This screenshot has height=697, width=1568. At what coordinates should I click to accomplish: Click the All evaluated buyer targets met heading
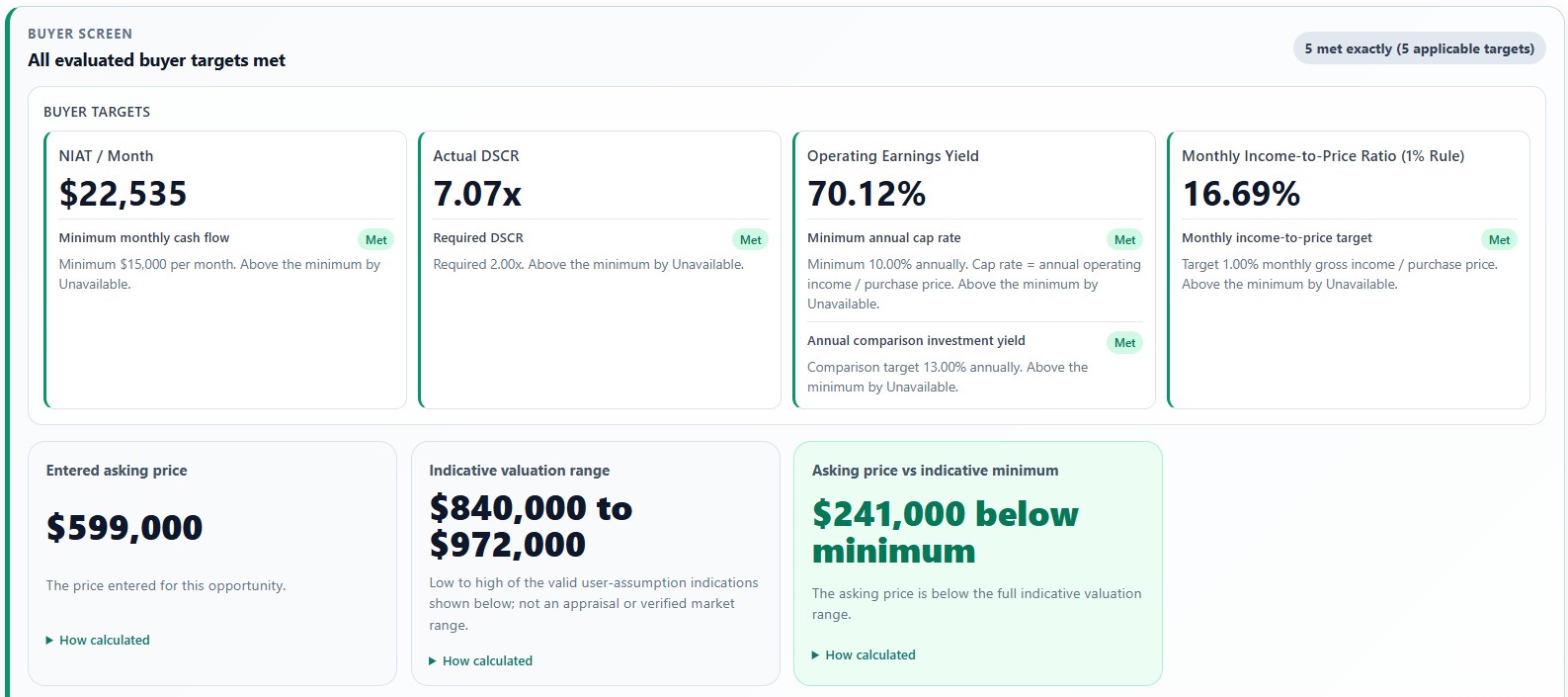tap(156, 60)
